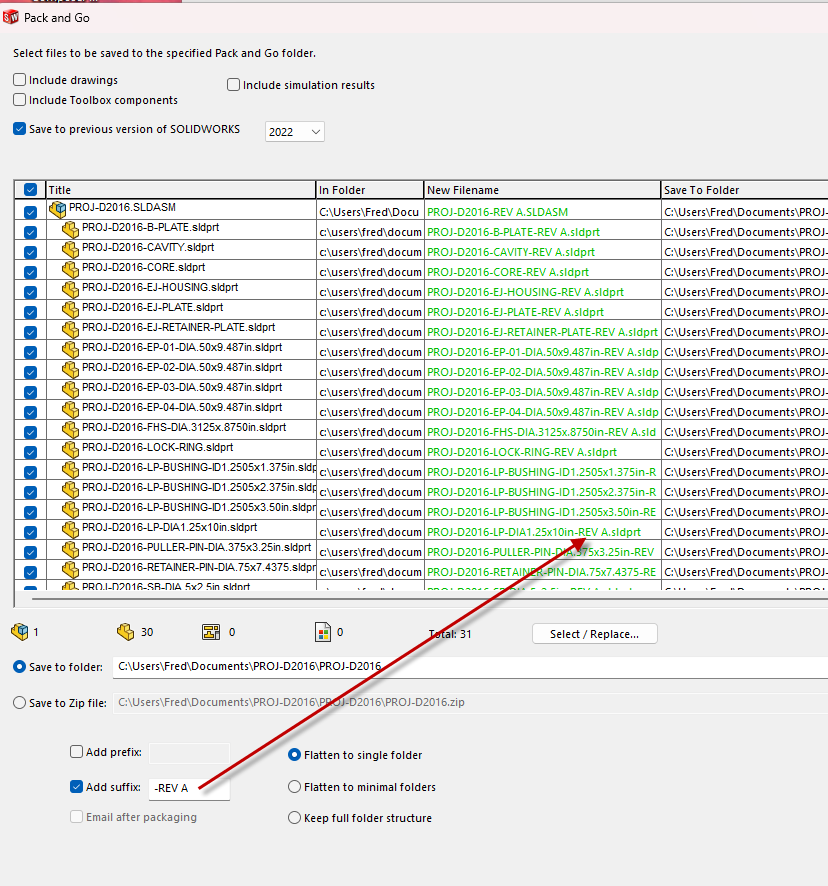Click the PROJ-D2016.SLDASM assembly icon
This screenshot has height=886, width=828.
point(58,209)
